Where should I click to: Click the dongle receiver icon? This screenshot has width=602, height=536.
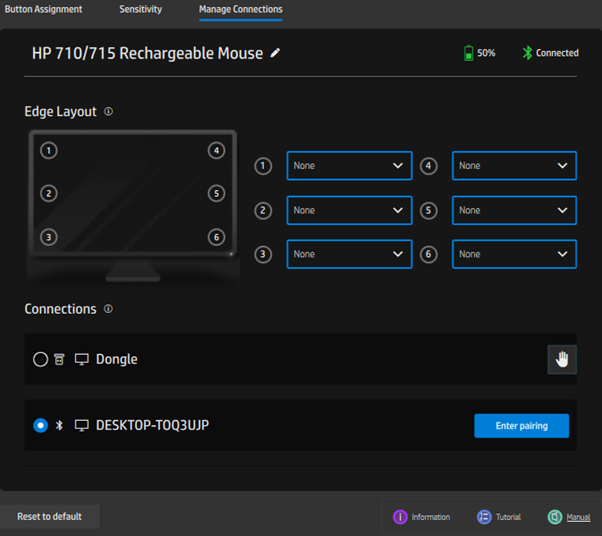(59, 359)
